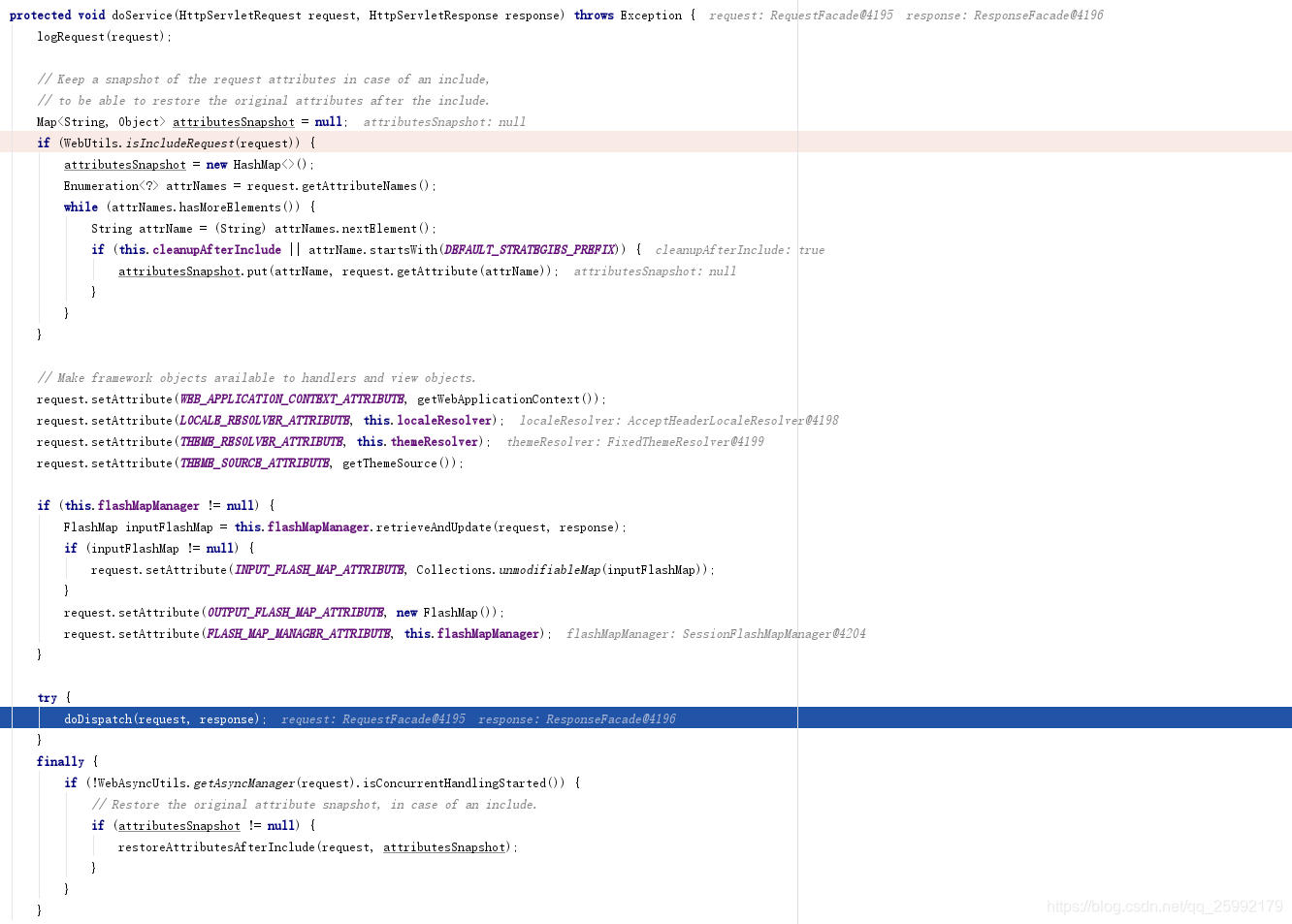The width and height of the screenshot is (1292, 924).
Task: Click the FixedThemeResolver@4199 debug hint
Action: click(686, 442)
